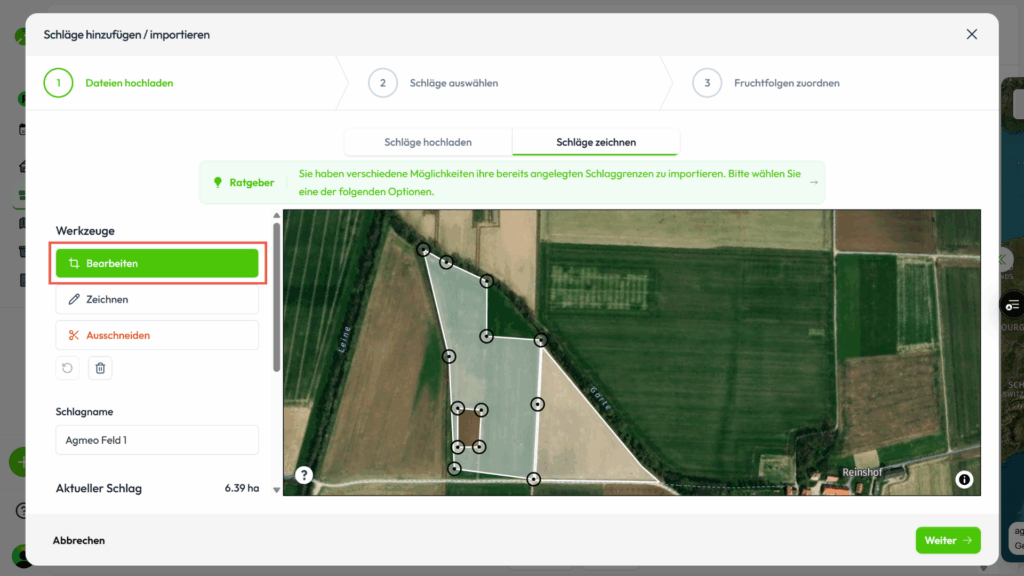
Task: Switch to Schläge zeichnen tab
Action: (596, 142)
